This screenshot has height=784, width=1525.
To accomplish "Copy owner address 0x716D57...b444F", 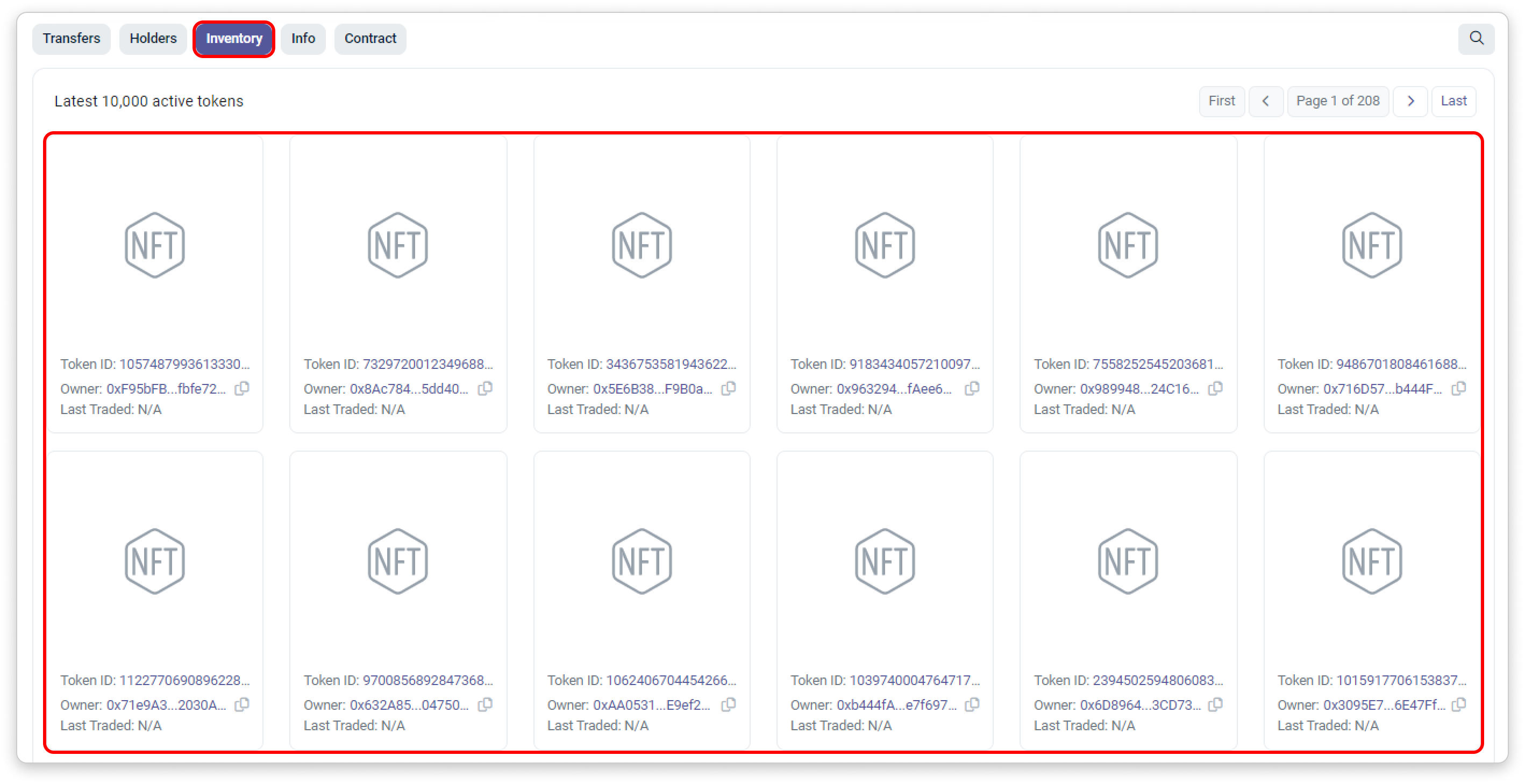I will (1458, 388).
